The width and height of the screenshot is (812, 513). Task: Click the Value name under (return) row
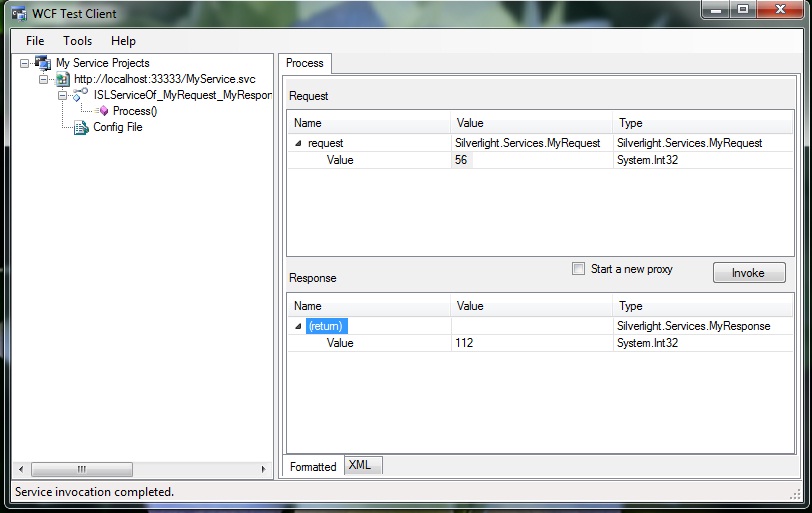pyautogui.click(x=340, y=343)
